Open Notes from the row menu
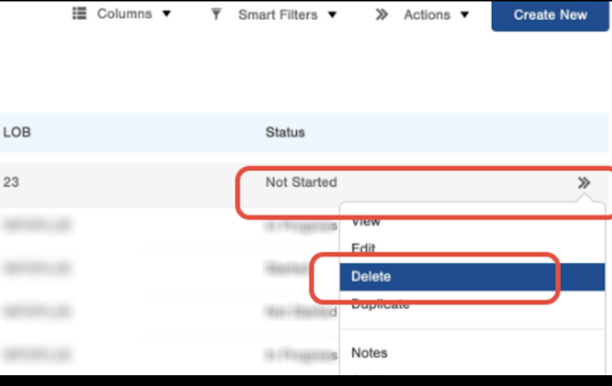This screenshot has width=612, height=386. point(369,353)
